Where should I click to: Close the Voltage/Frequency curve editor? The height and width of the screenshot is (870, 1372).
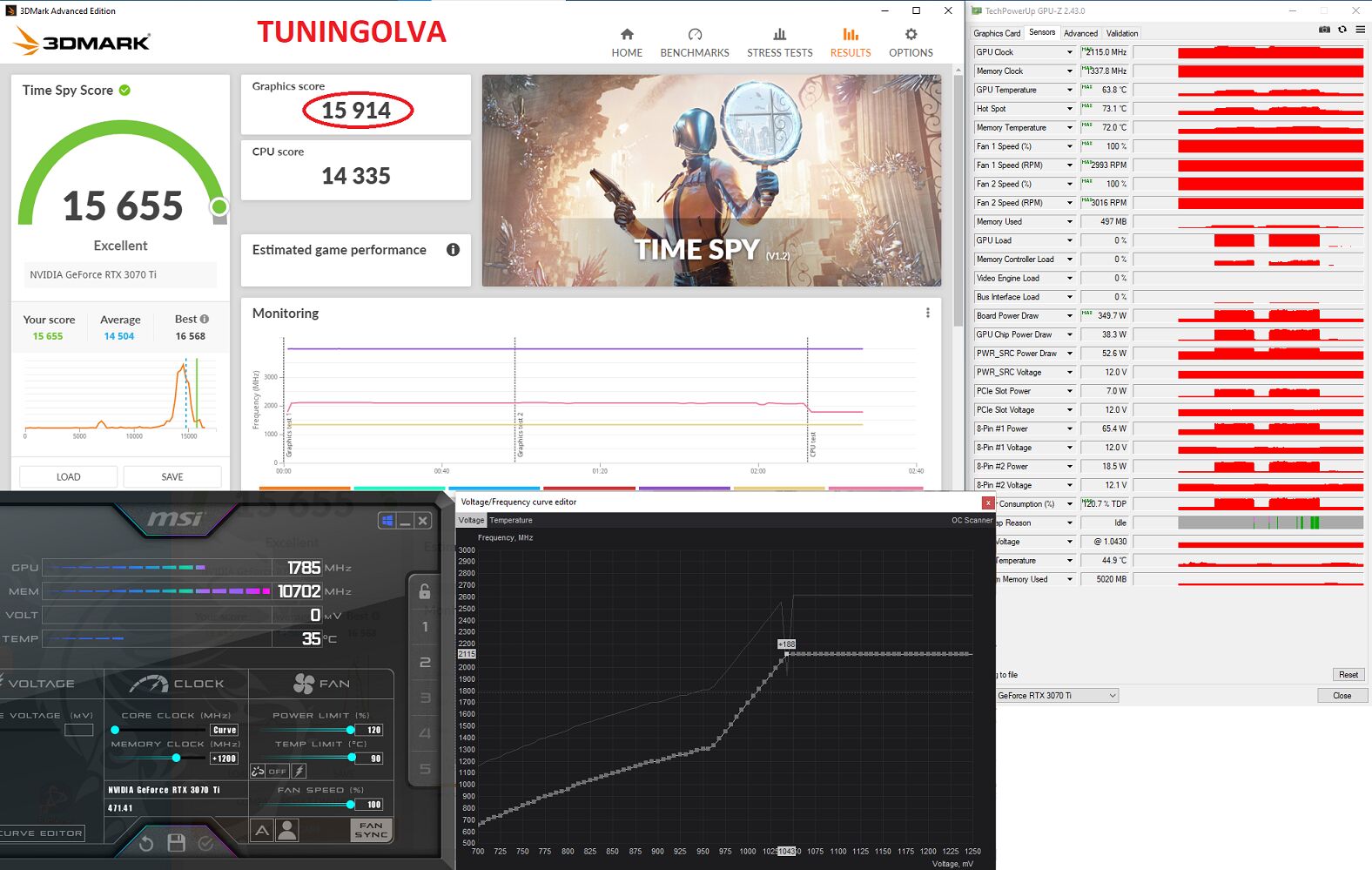pyautogui.click(x=988, y=502)
